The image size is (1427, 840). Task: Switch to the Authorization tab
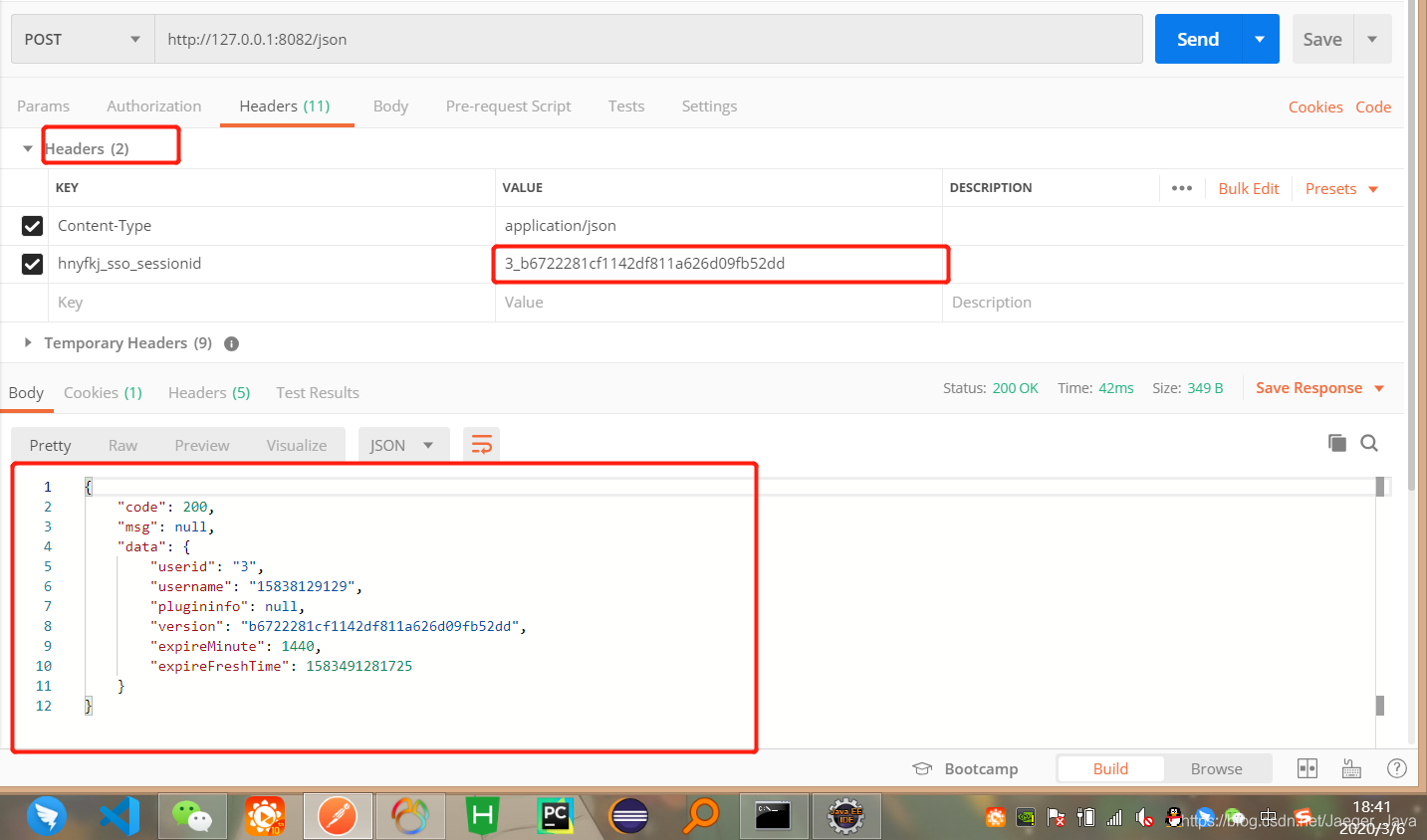153,105
